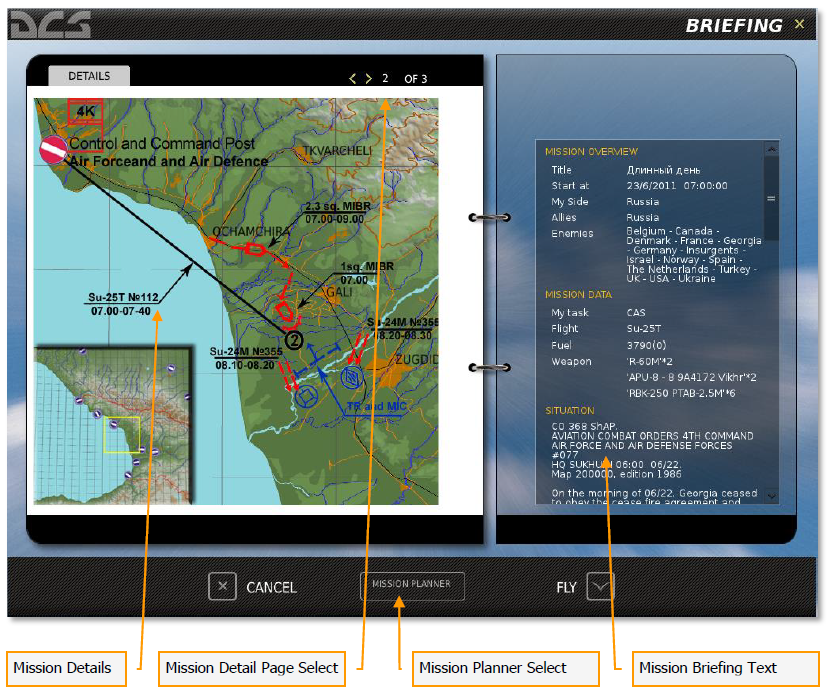Open the MISSION PLANNER

coord(412,586)
